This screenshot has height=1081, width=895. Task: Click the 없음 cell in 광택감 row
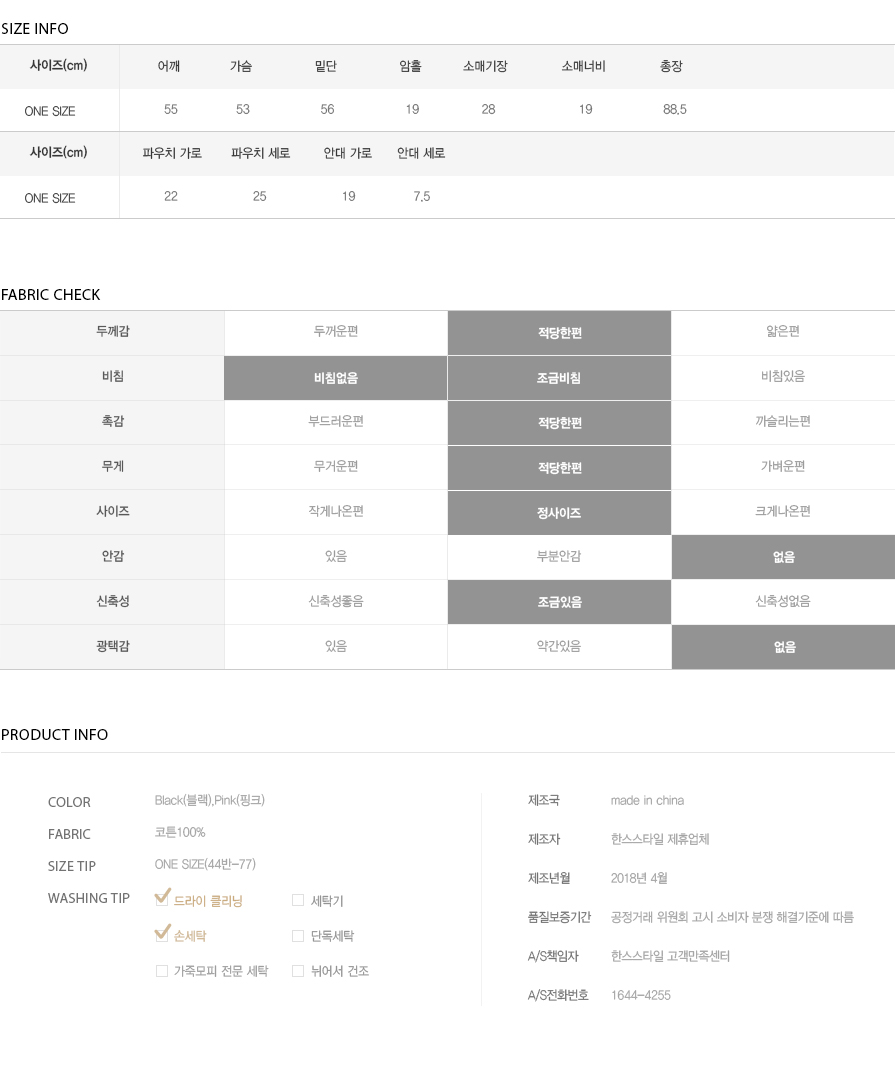click(783, 647)
